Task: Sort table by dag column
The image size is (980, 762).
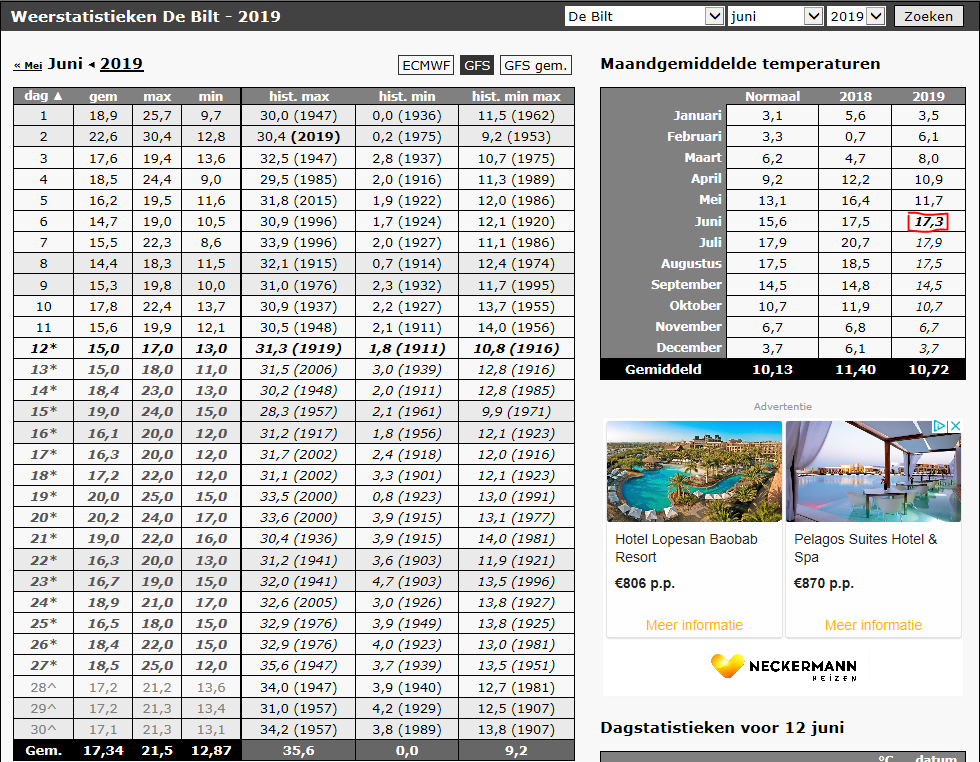Action: click(x=43, y=96)
